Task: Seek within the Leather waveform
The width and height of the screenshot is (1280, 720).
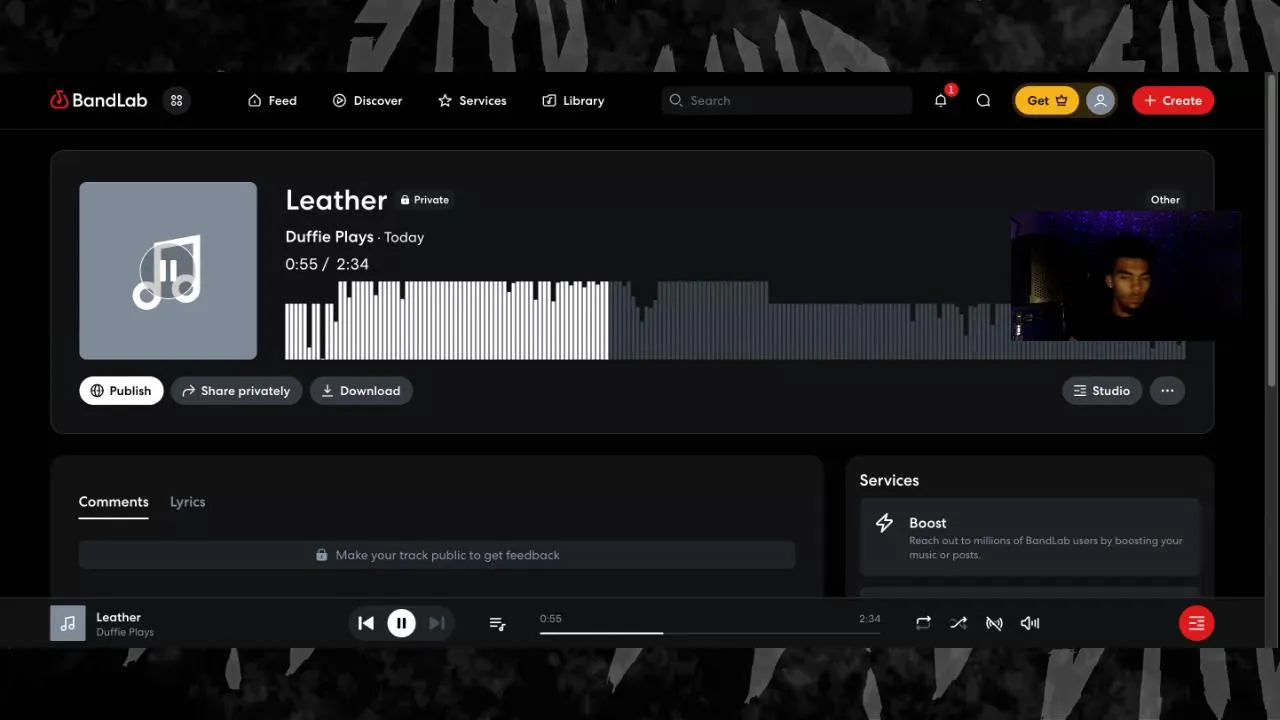Action: (x=735, y=320)
